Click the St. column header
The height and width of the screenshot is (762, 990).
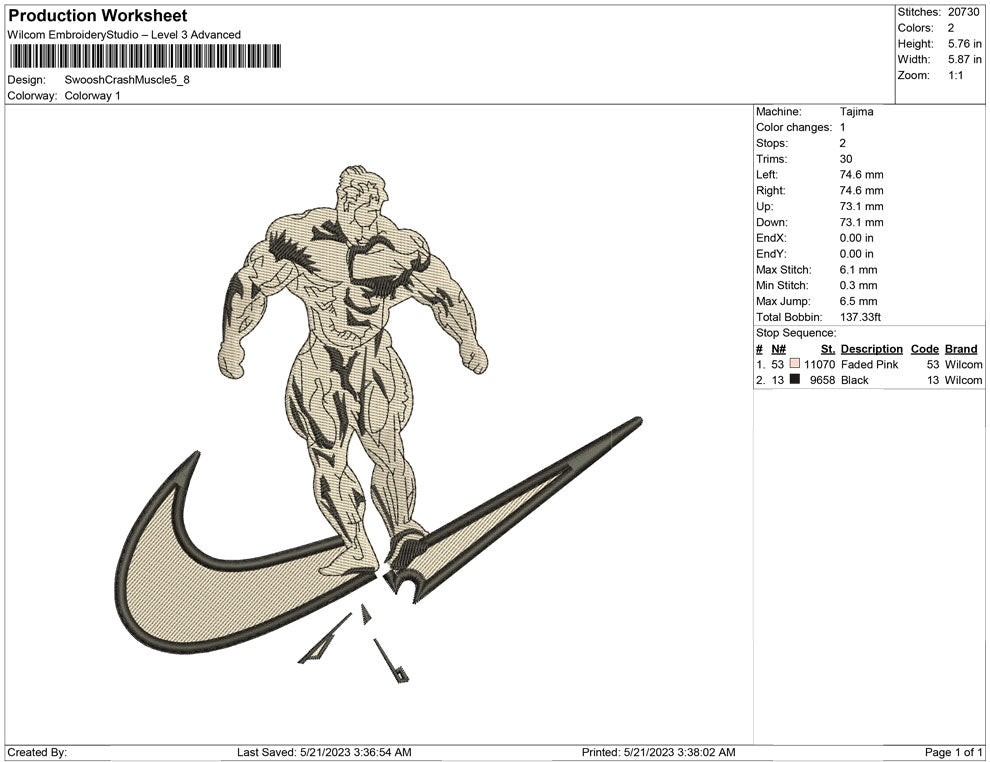point(828,349)
